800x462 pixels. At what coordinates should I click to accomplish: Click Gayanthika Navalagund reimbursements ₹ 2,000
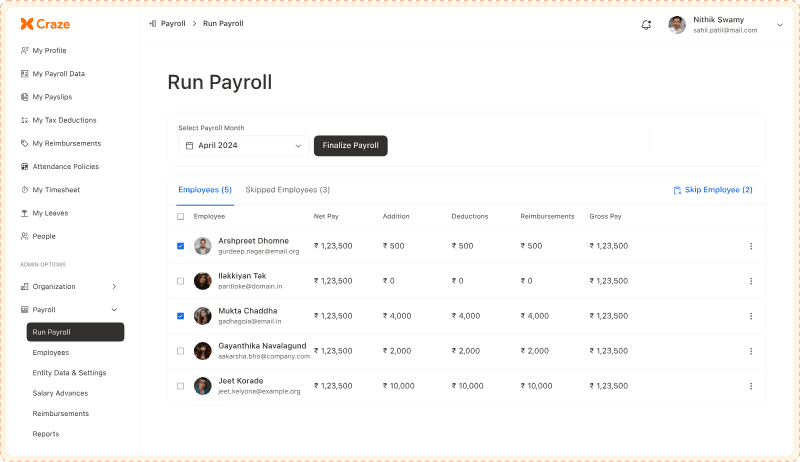535,351
